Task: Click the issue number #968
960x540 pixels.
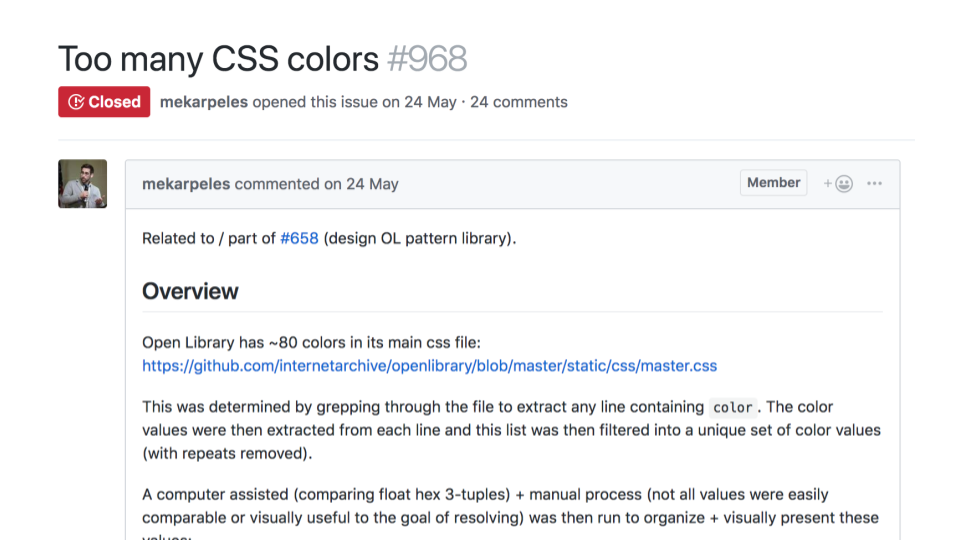Action: point(427,59)
